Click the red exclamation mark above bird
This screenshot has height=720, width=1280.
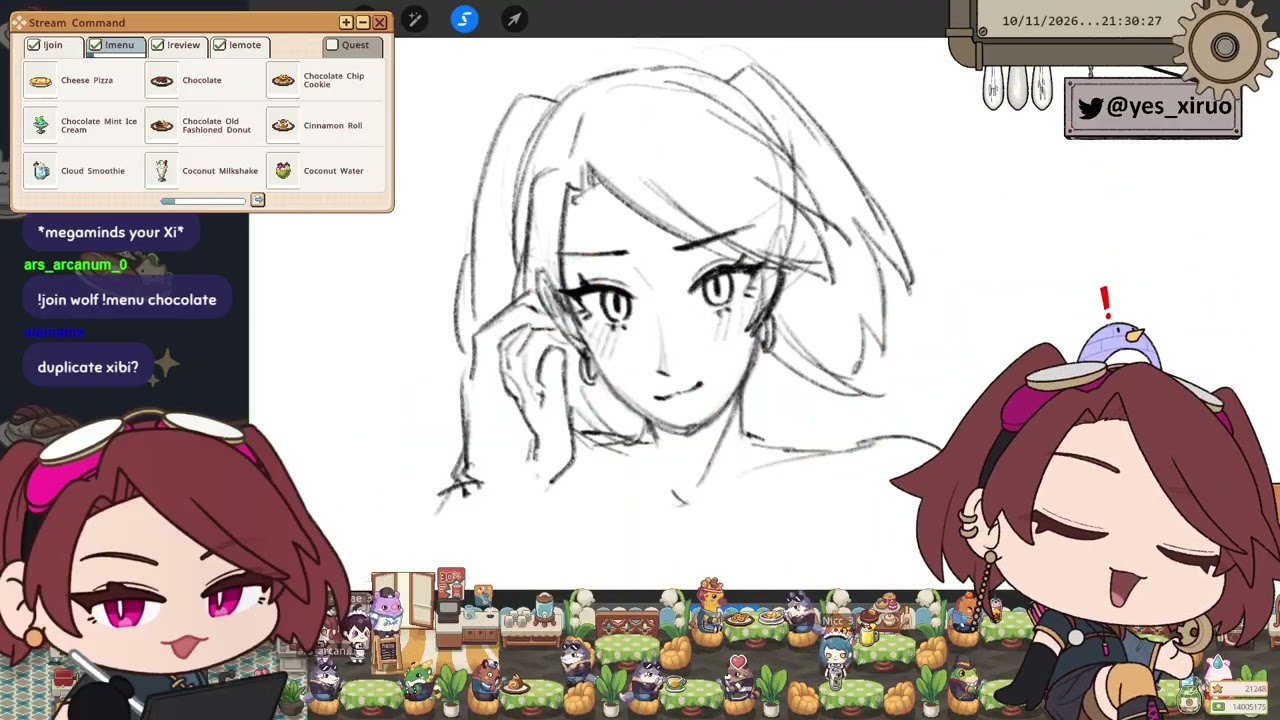[x=1105, y=301]
